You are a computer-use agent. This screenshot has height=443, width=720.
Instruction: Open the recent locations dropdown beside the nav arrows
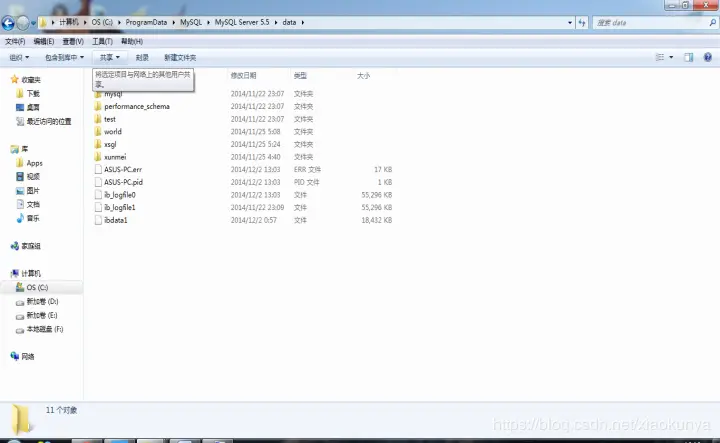click(33, 23)
